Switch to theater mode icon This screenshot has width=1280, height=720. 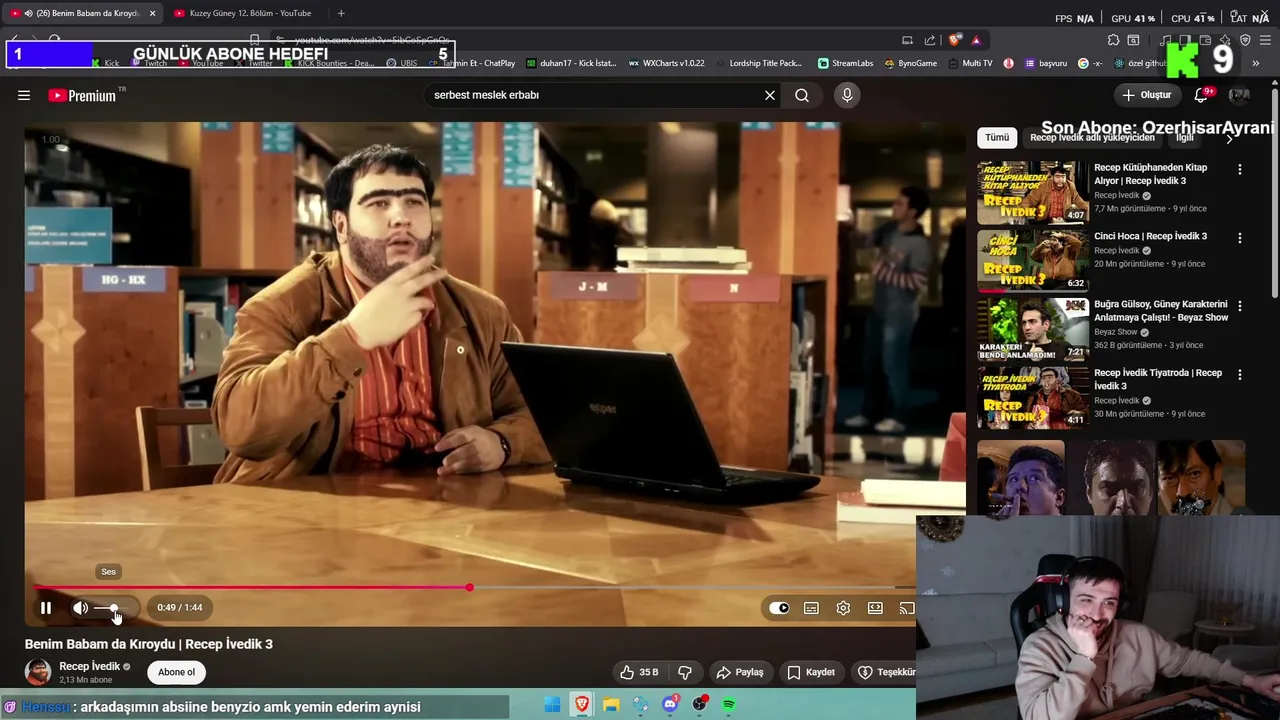click(x=875, y=608)
